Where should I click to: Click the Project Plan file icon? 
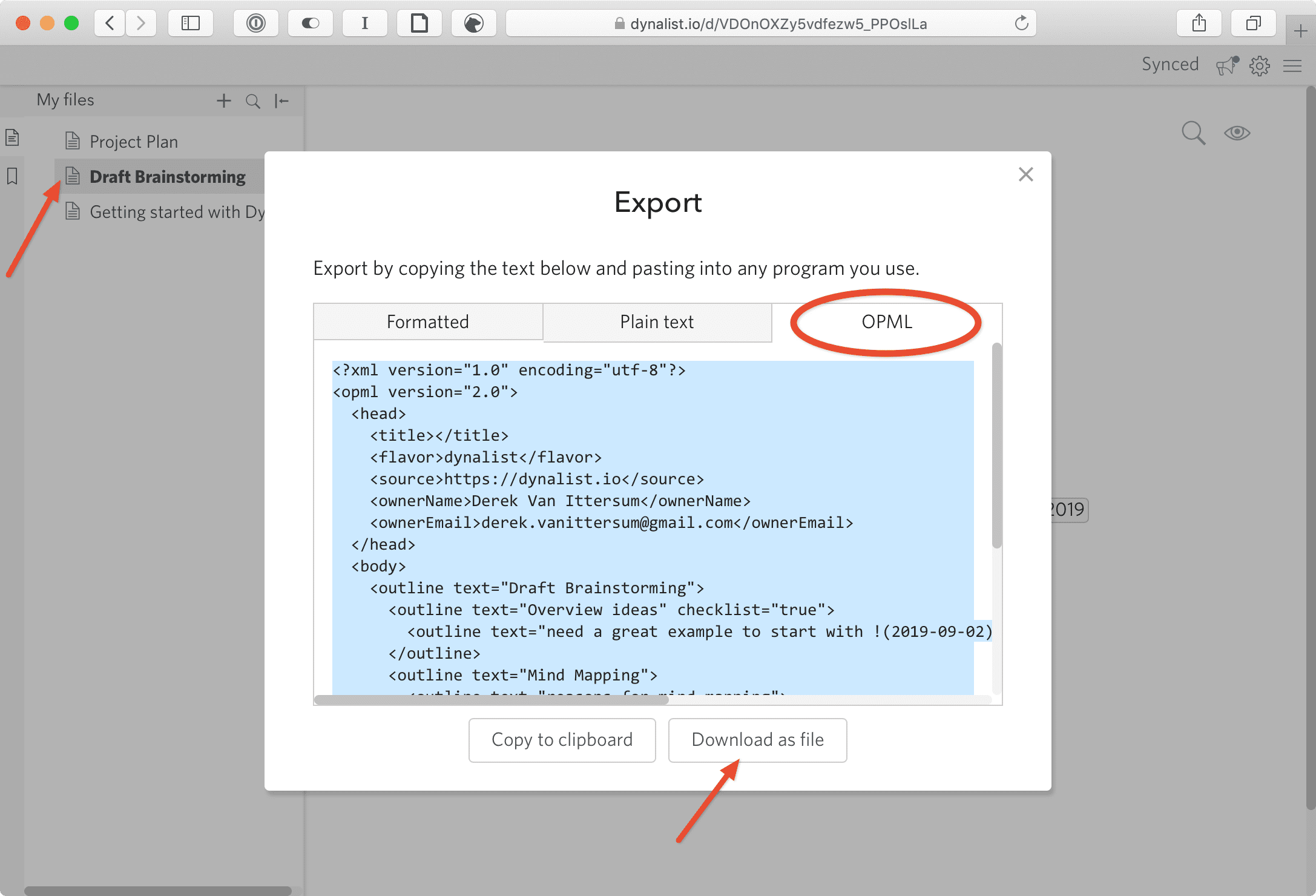pyautogui.click(x=73, y=140)
